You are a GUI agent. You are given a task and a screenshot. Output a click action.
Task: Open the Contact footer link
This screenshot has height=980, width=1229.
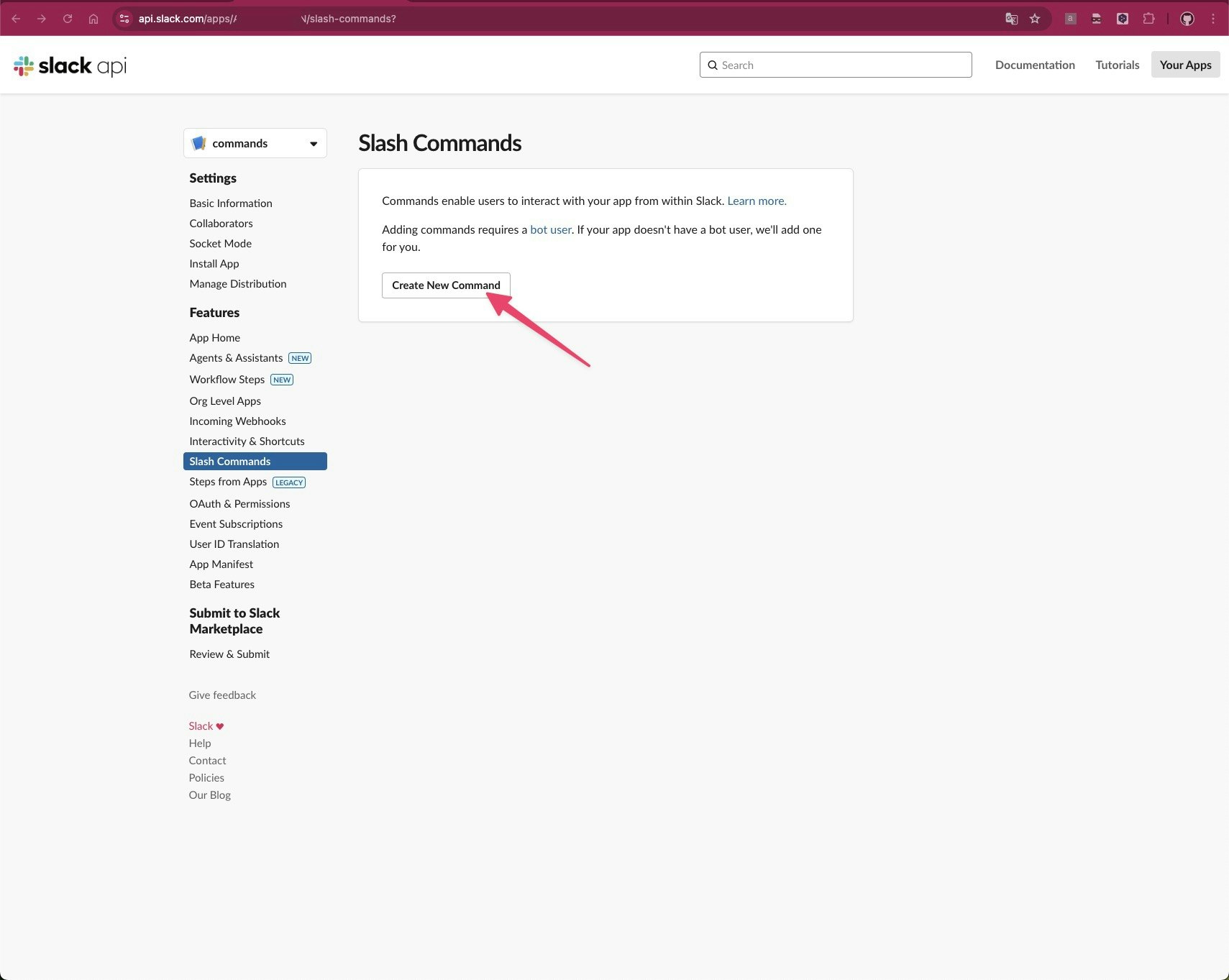click(x=207, y=761)
